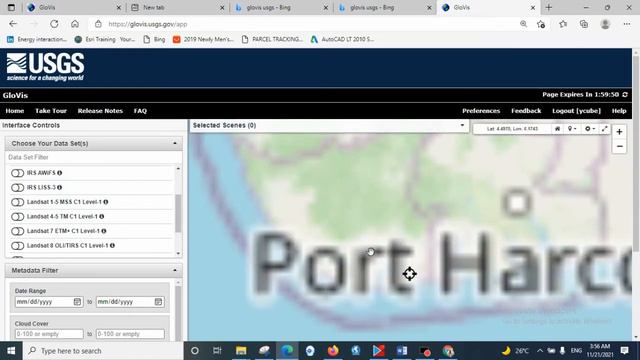
Task: Open the browser home button
Action: click(75, 24)
